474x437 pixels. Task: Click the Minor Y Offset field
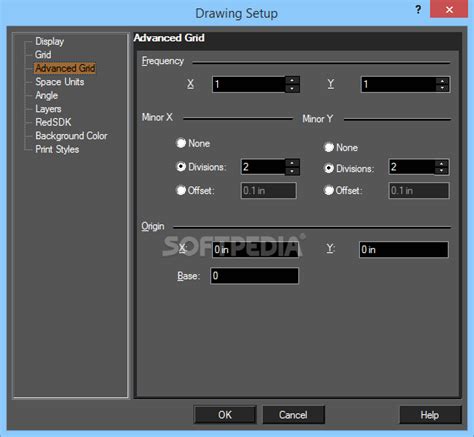point(419,191)
